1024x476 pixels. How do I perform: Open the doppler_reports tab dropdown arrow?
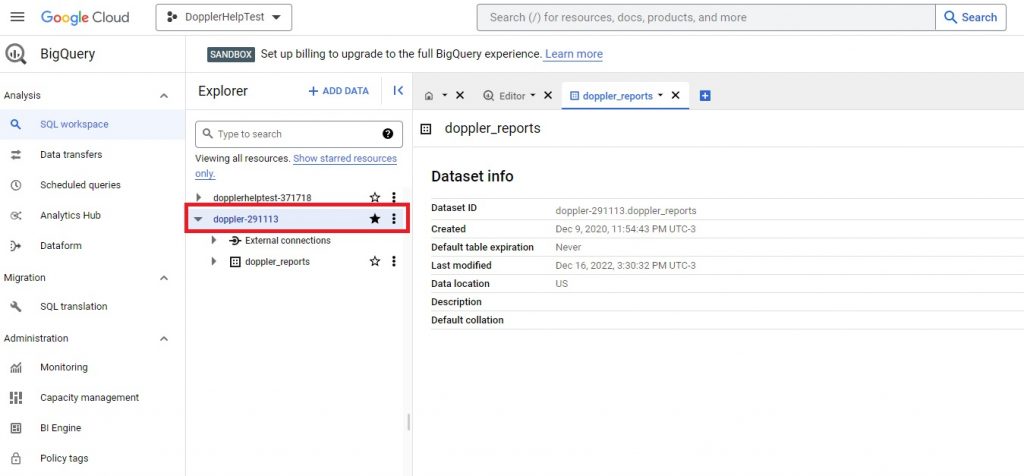(x=660, y=95)
